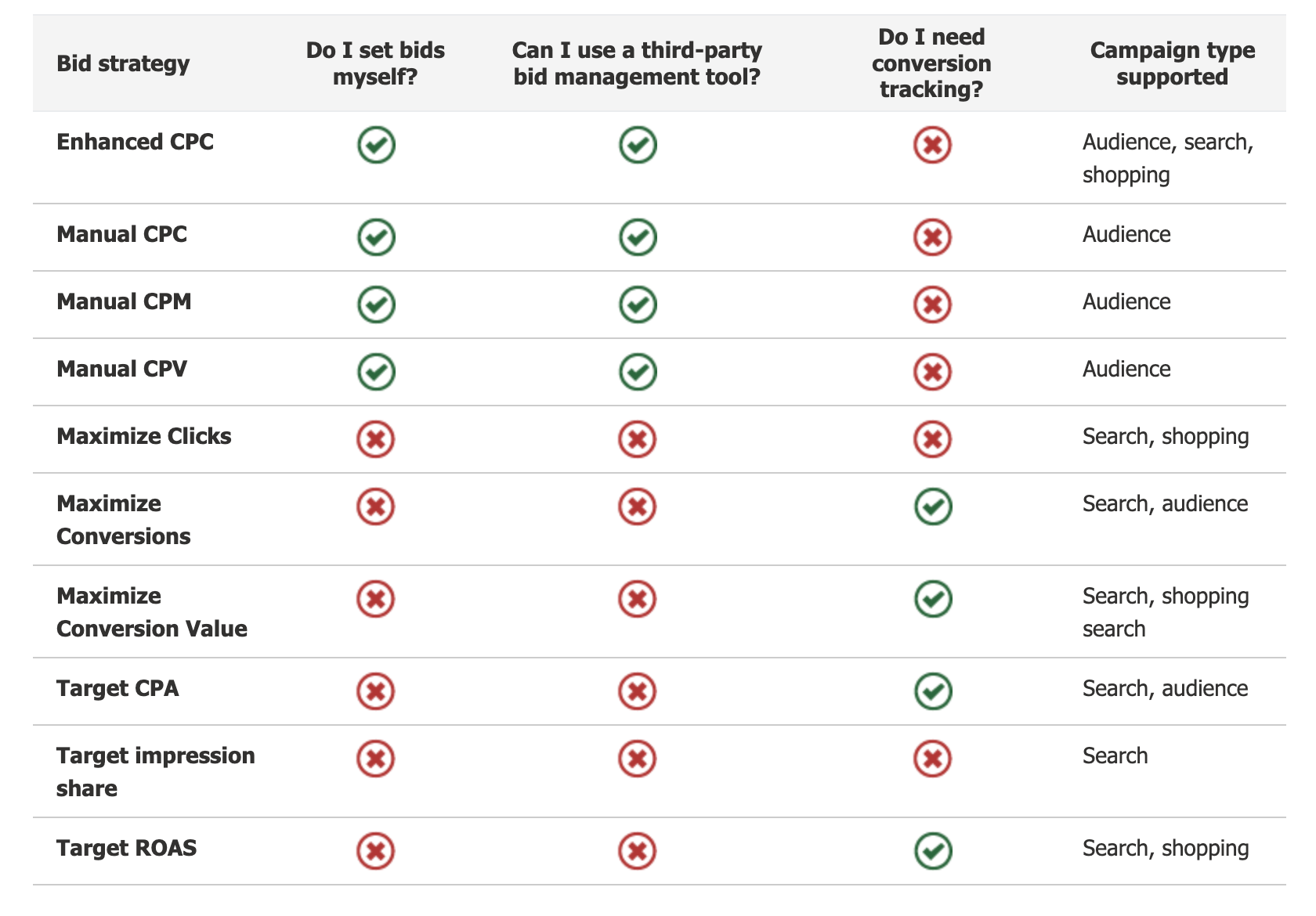This screenshot has height=916, width=1316.
Task: Click the "Target impression share" row label
Action: [x=155, y=772]
